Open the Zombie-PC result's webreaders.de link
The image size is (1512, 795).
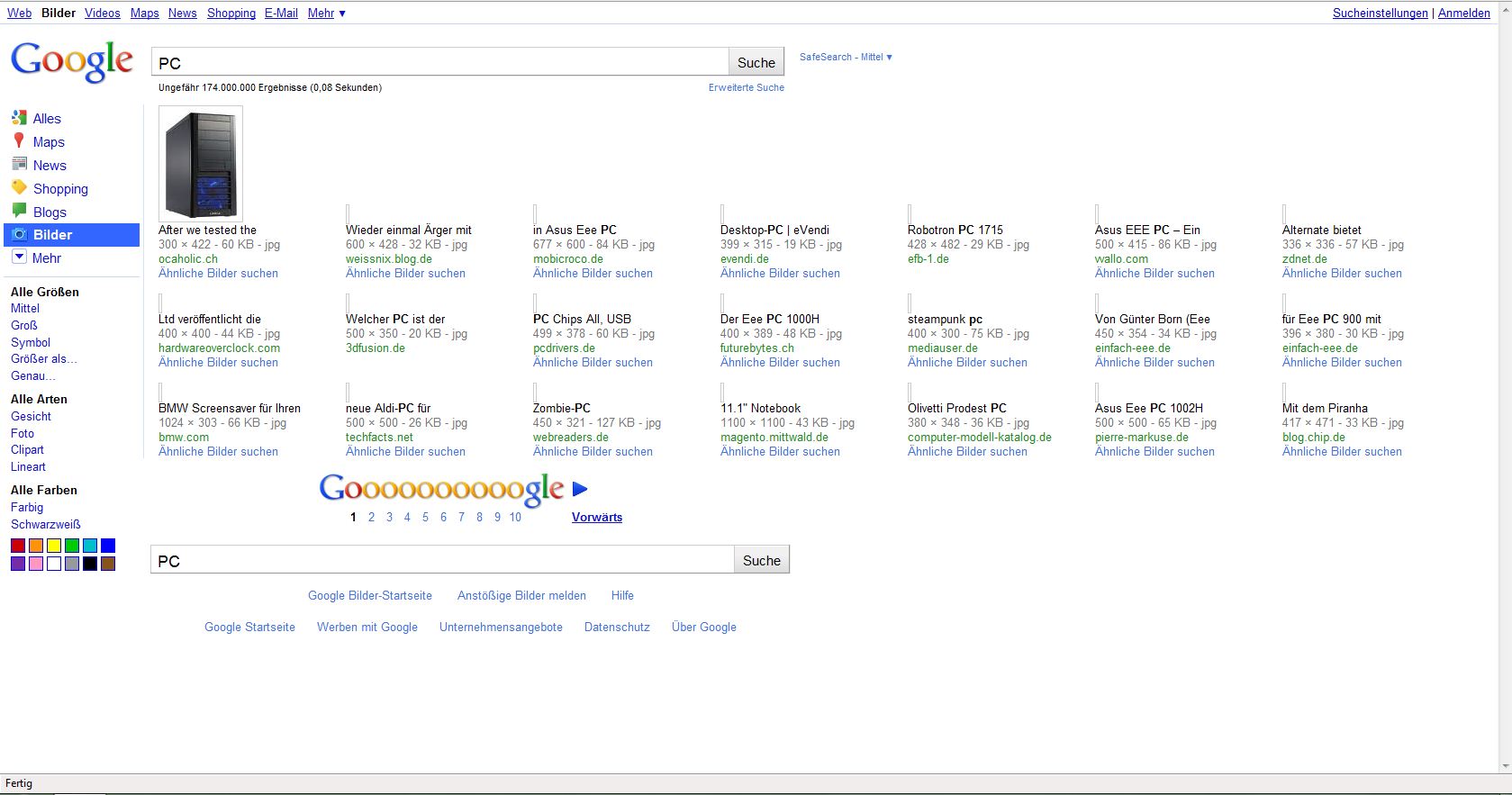click(x=571, y=437)
